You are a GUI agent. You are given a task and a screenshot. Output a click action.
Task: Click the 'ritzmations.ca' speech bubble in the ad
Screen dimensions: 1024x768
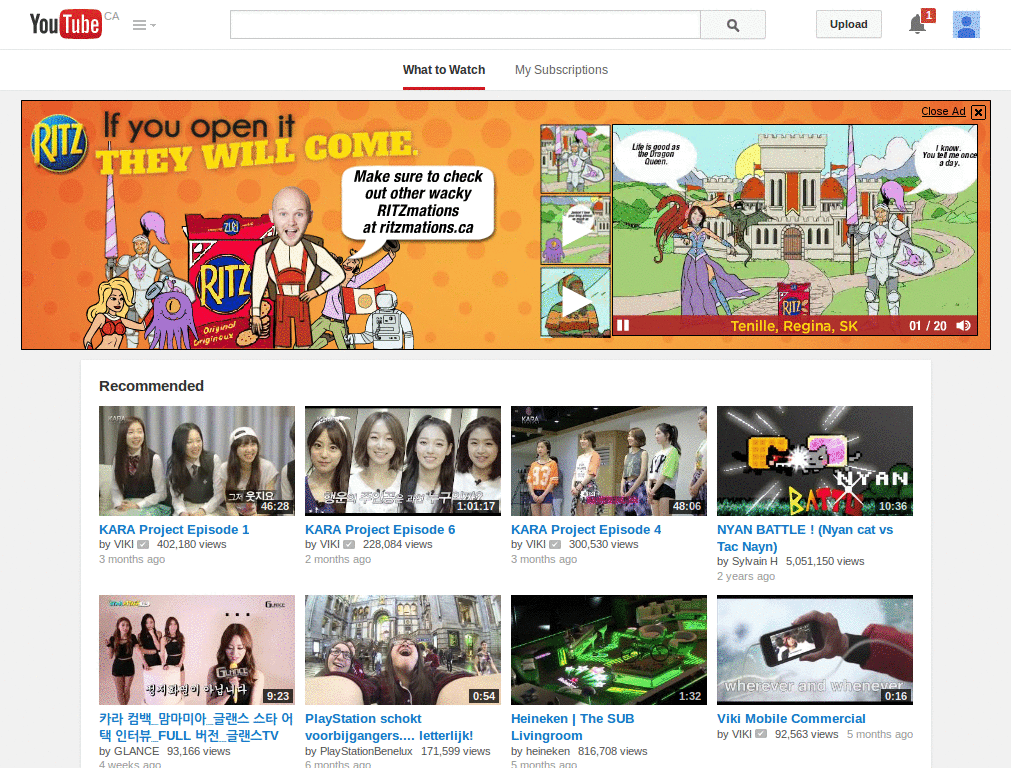pyautogui.click(x=418, y=202)
